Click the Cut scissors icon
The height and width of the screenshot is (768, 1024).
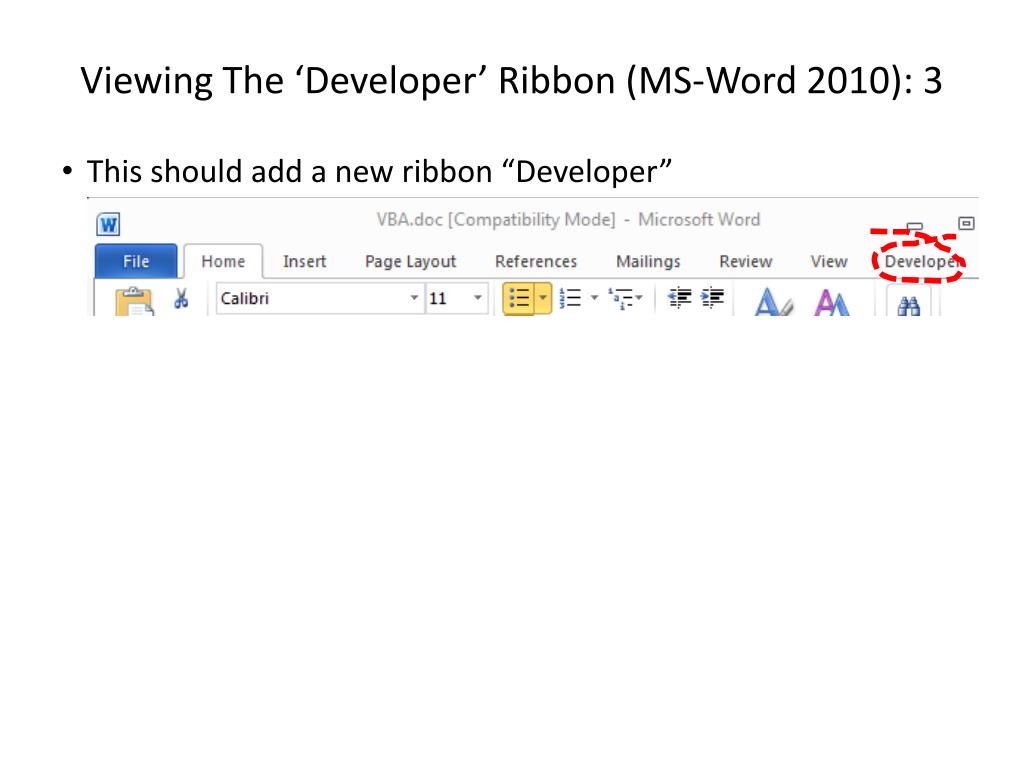coord(181,298)
